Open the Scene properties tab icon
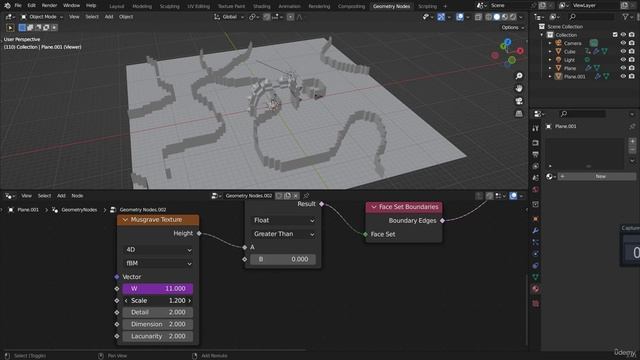The width and height of the screenshot is (640, 360). [536, 178]
